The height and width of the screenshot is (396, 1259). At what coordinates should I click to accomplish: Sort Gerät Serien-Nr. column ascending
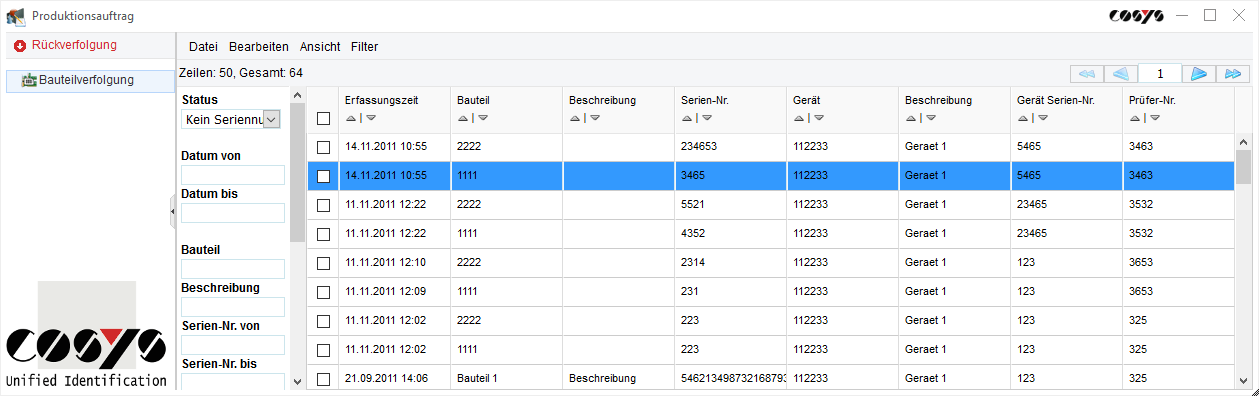(x=1022, y=118)
